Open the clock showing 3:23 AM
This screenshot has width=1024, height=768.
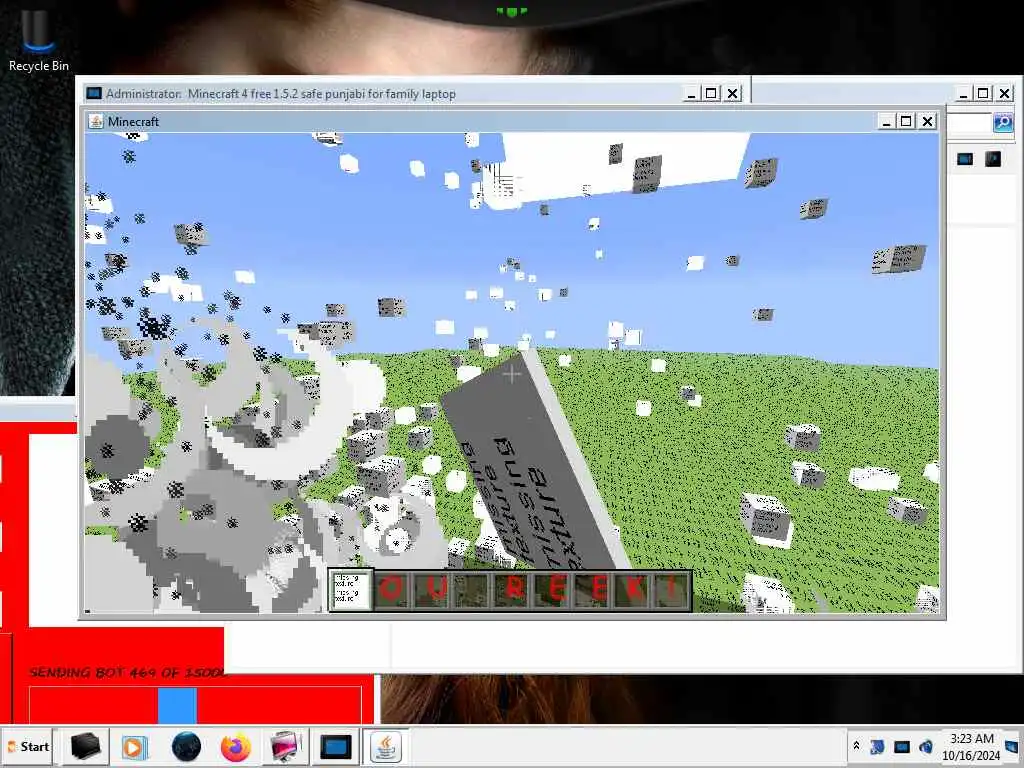click(x=971, y=746)
